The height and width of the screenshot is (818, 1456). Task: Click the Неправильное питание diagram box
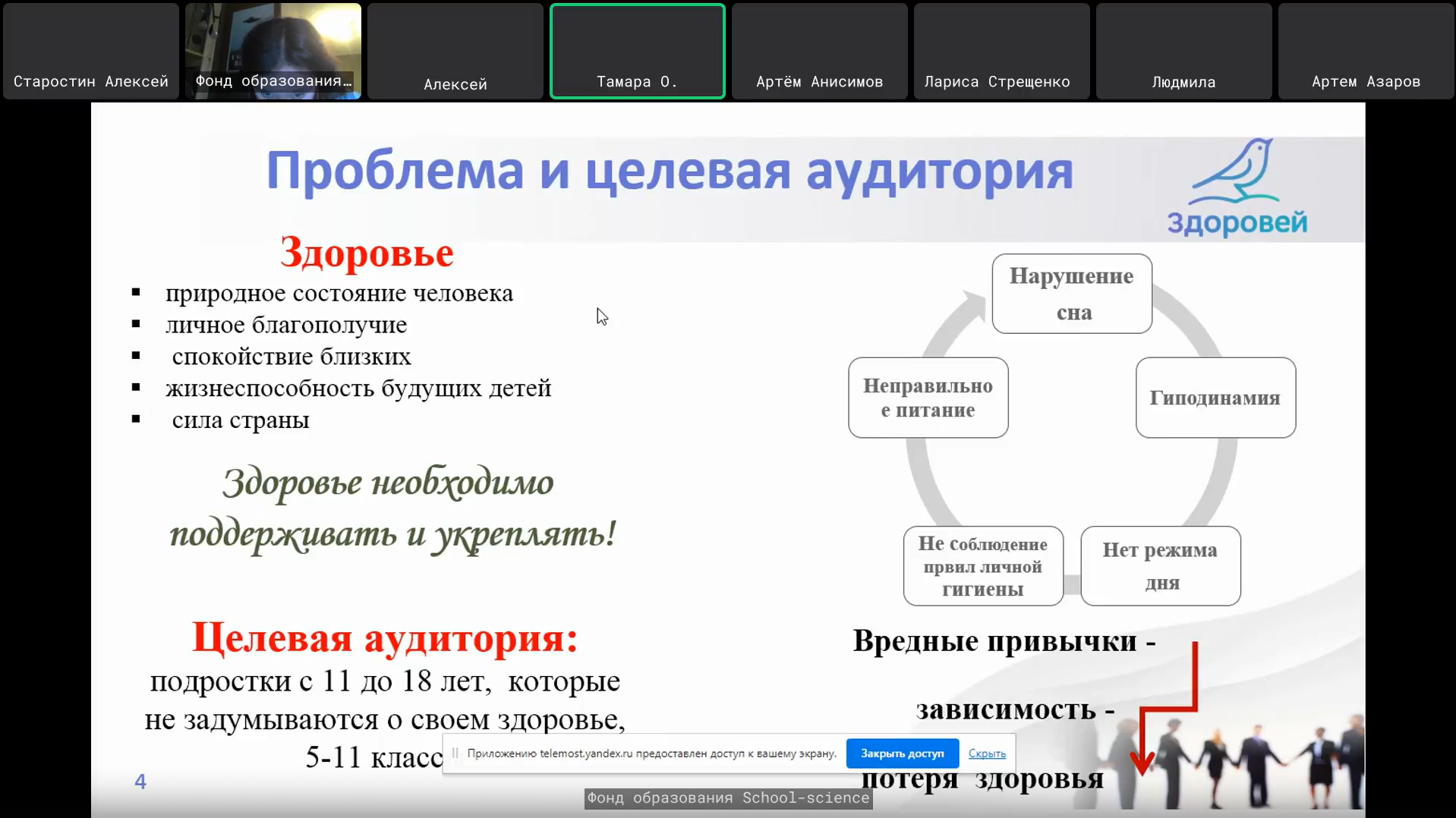pos(928,398)
